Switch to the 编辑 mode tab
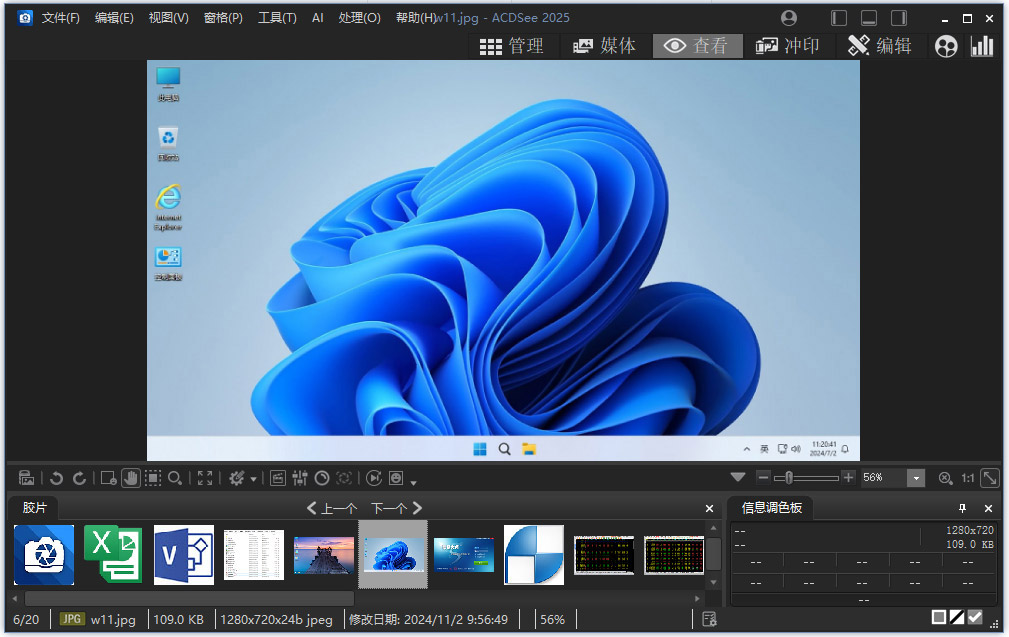This screenshot has width=1009, height=637. [880, 46]
